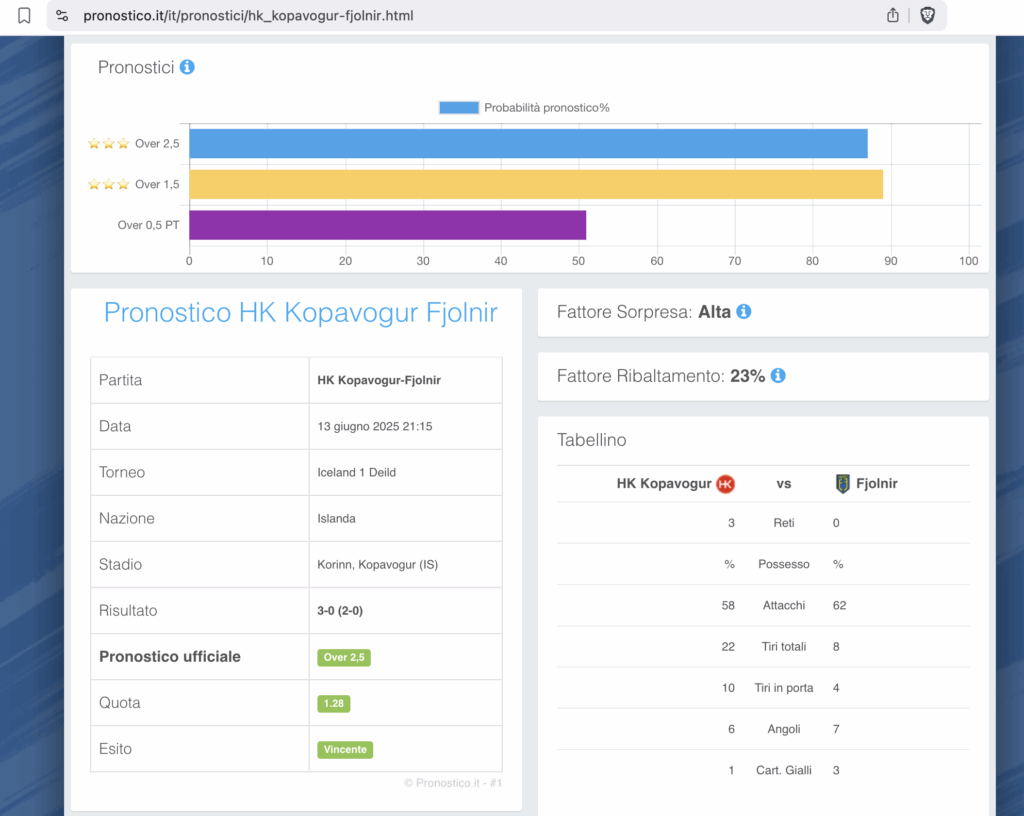Click the Reti stat label

784,523
